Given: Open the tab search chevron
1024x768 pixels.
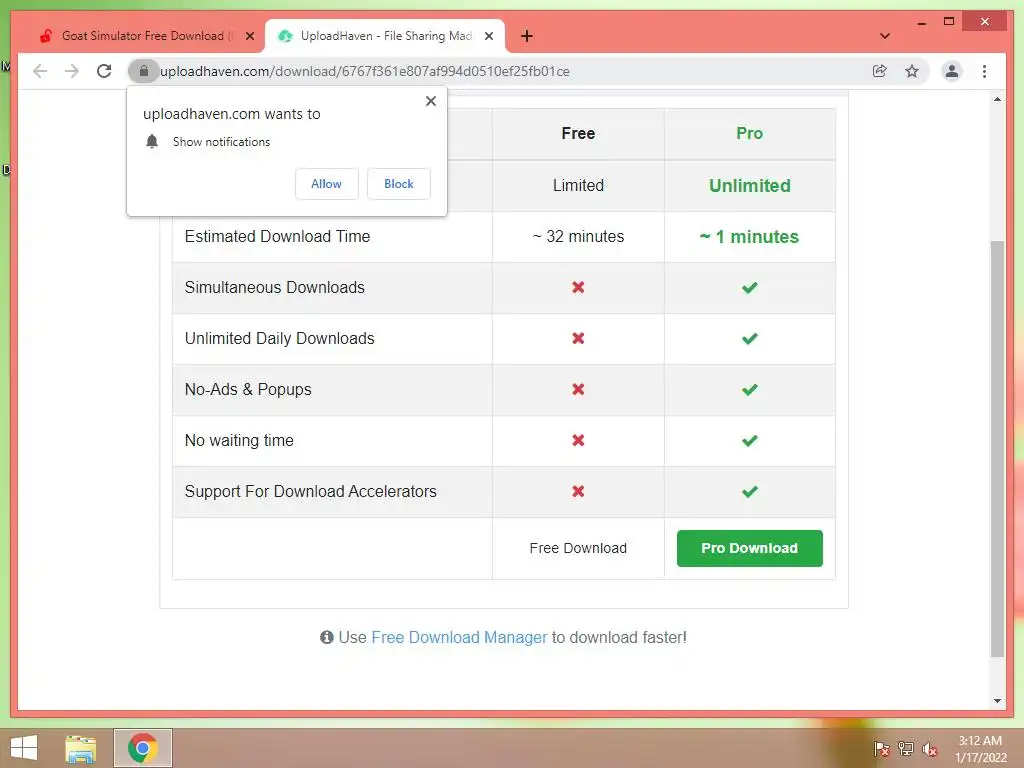Looking at the screenshot, I should 884,36.
